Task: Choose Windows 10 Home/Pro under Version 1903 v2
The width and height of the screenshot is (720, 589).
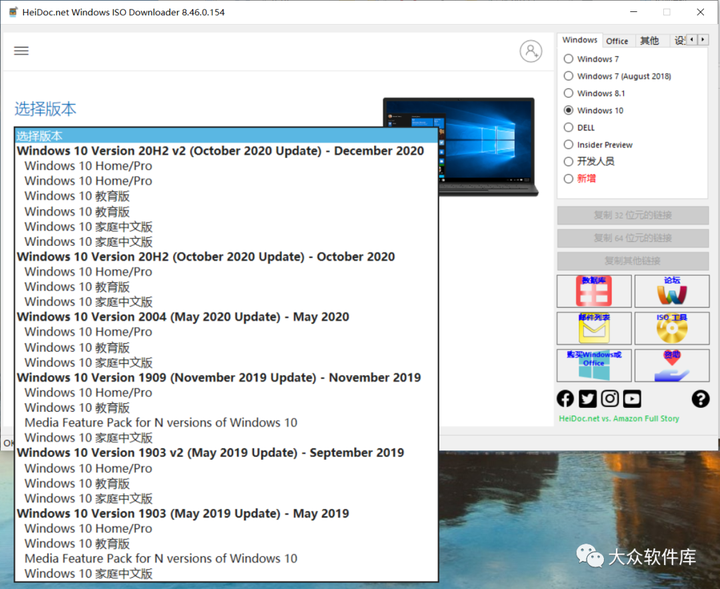Action: click(x=226, y=468)
